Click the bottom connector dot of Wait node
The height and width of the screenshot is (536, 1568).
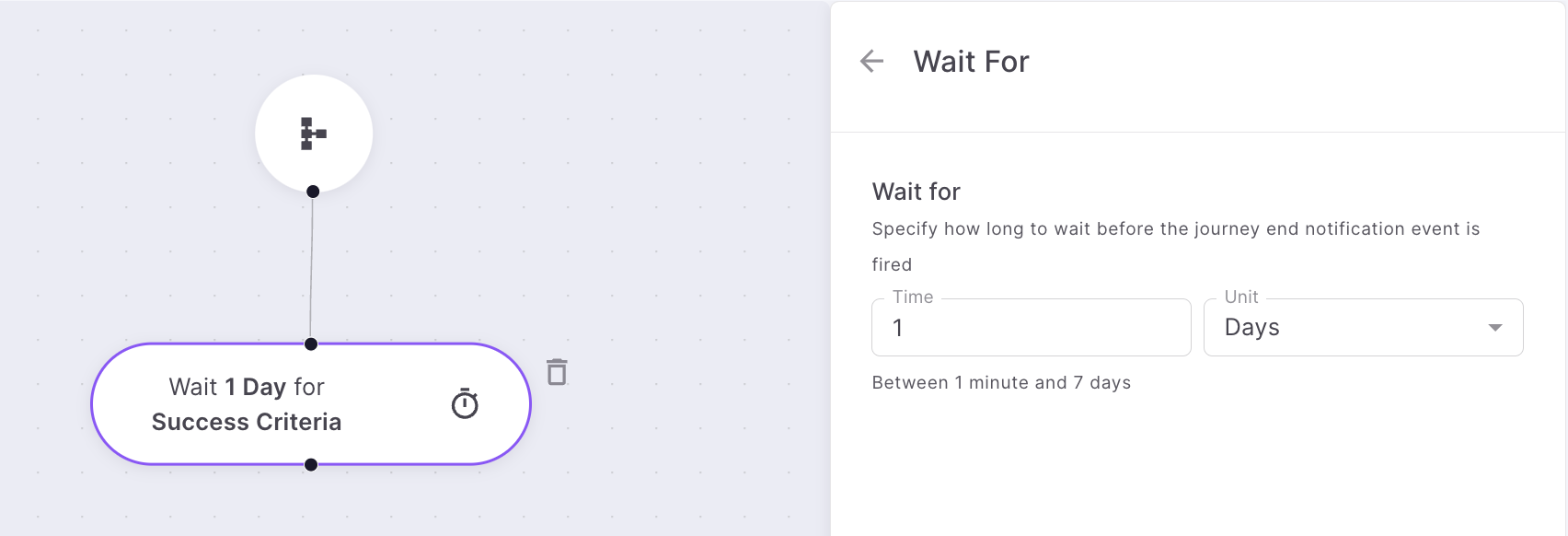pos(311,465)
